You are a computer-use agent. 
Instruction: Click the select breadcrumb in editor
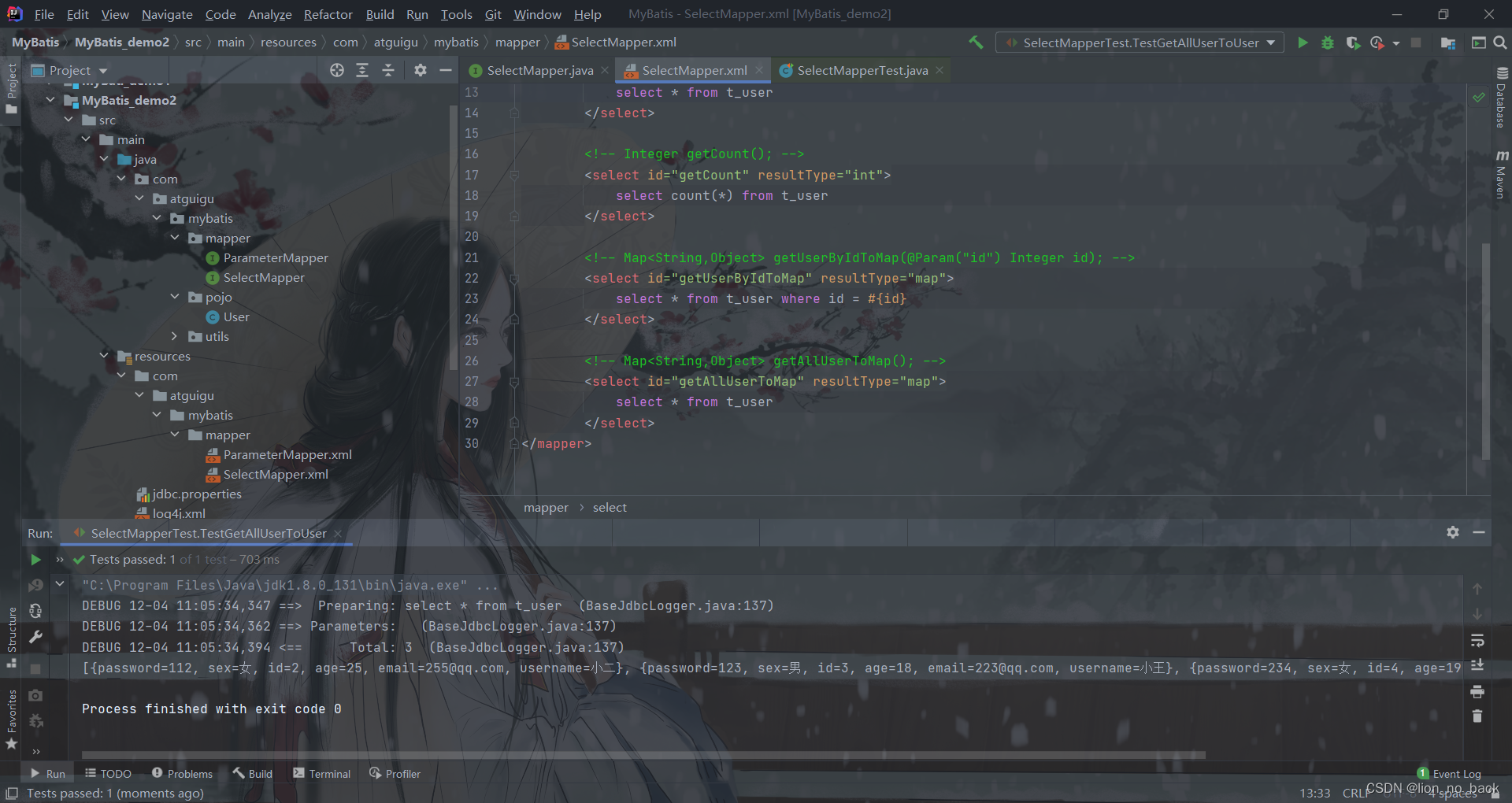coord(610,508)
